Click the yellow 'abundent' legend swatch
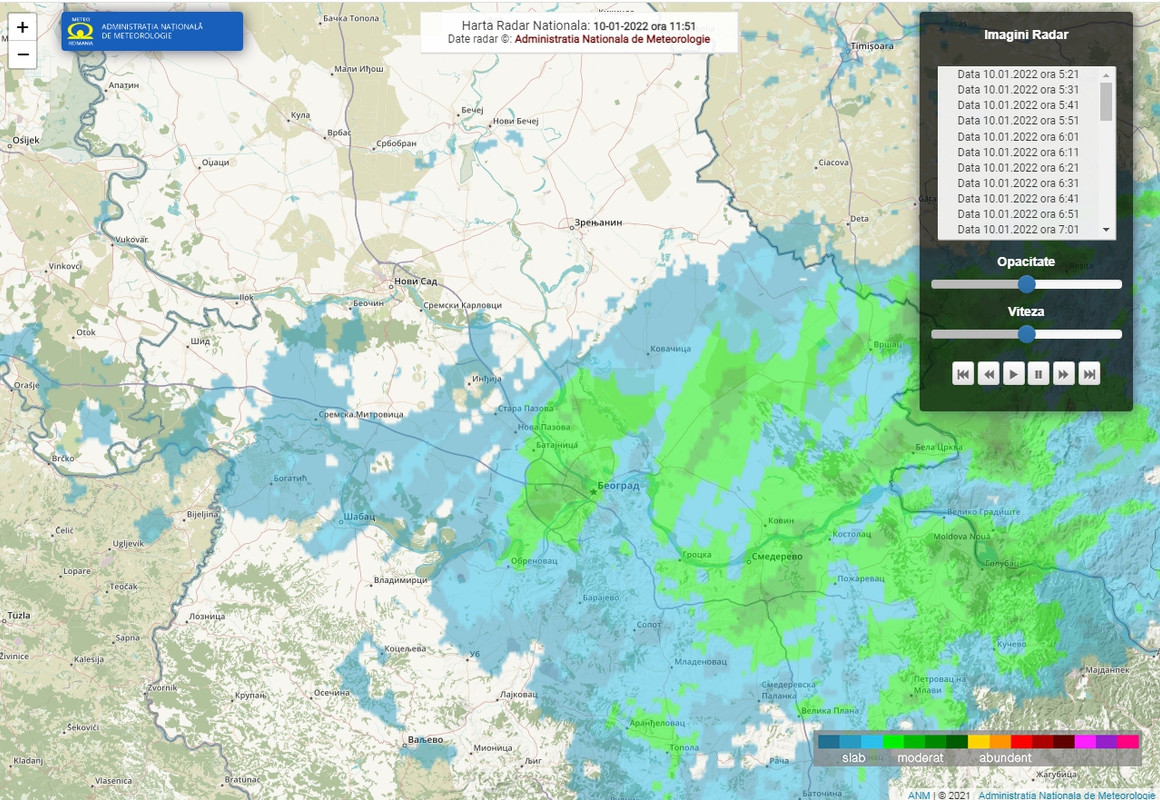This screenshot has width=1160, height=800. pyautogui.click(x=979, y=741)
